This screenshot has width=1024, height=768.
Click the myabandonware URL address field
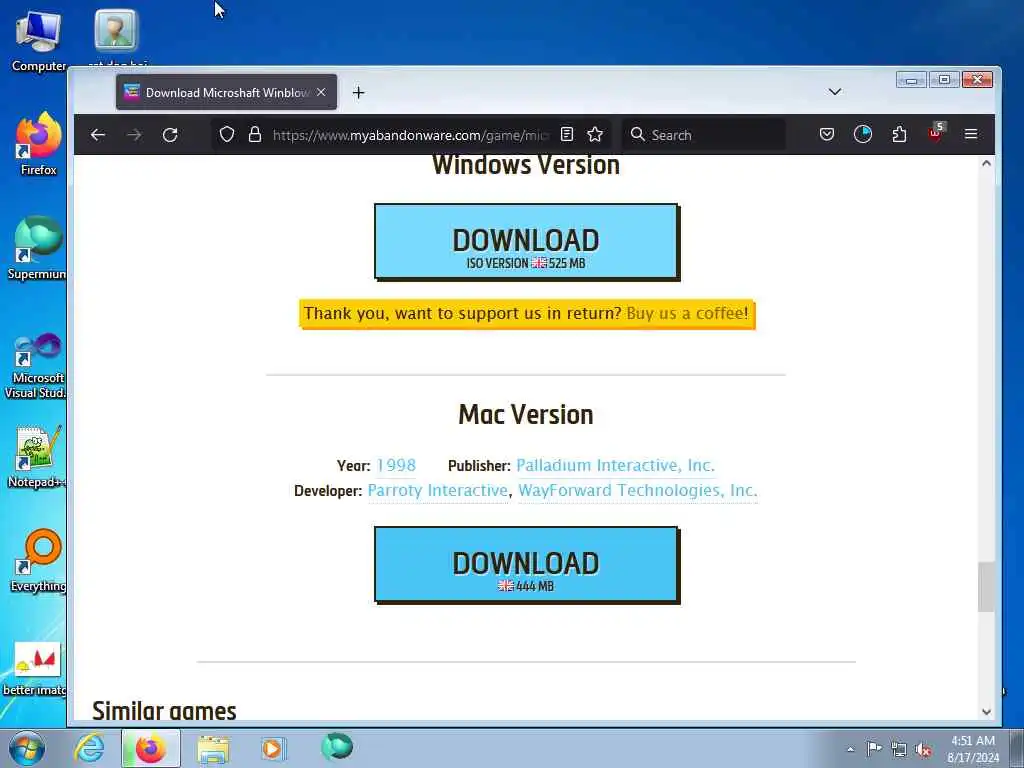(410, 135)
